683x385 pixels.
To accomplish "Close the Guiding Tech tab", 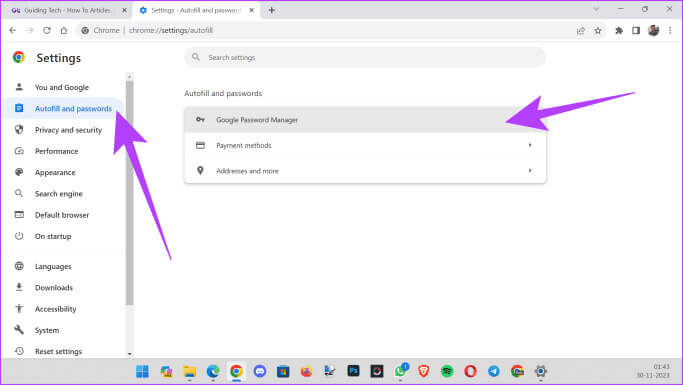I will pyautogui.click(x=124, y=10).
